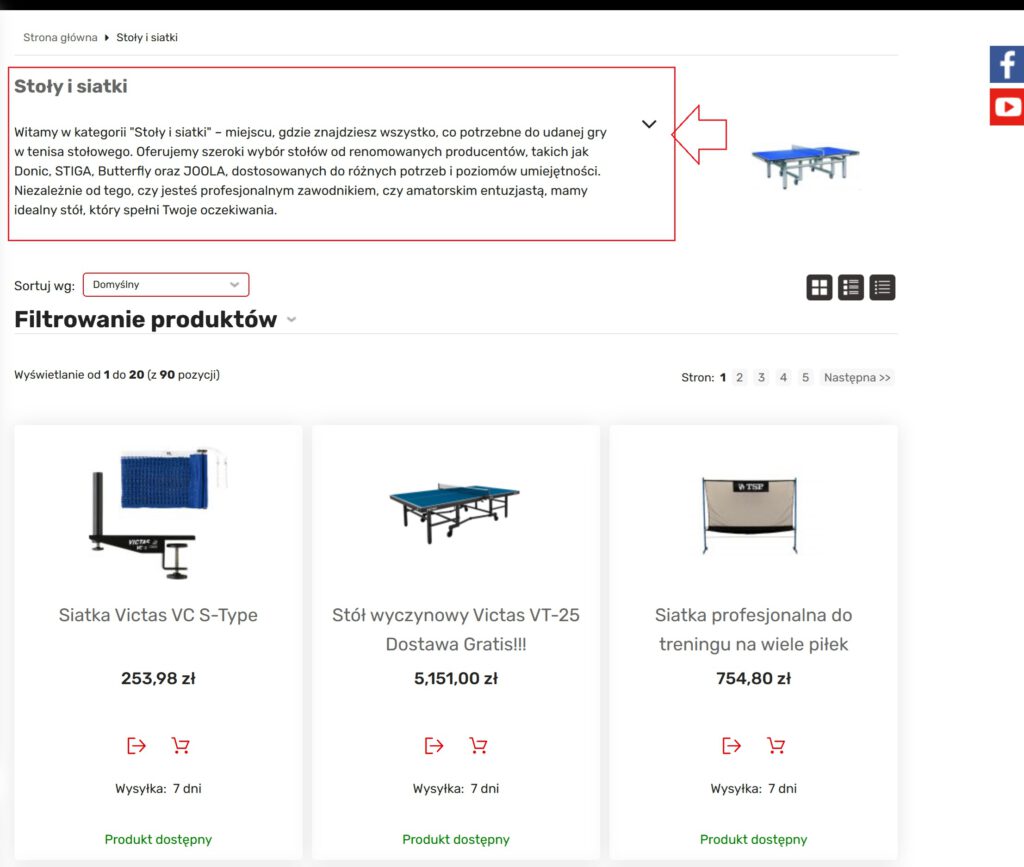1024x867 pixels.
Task: Open the YouTube channel icon
Action: pyautogui.click(x=1006, y=106)
